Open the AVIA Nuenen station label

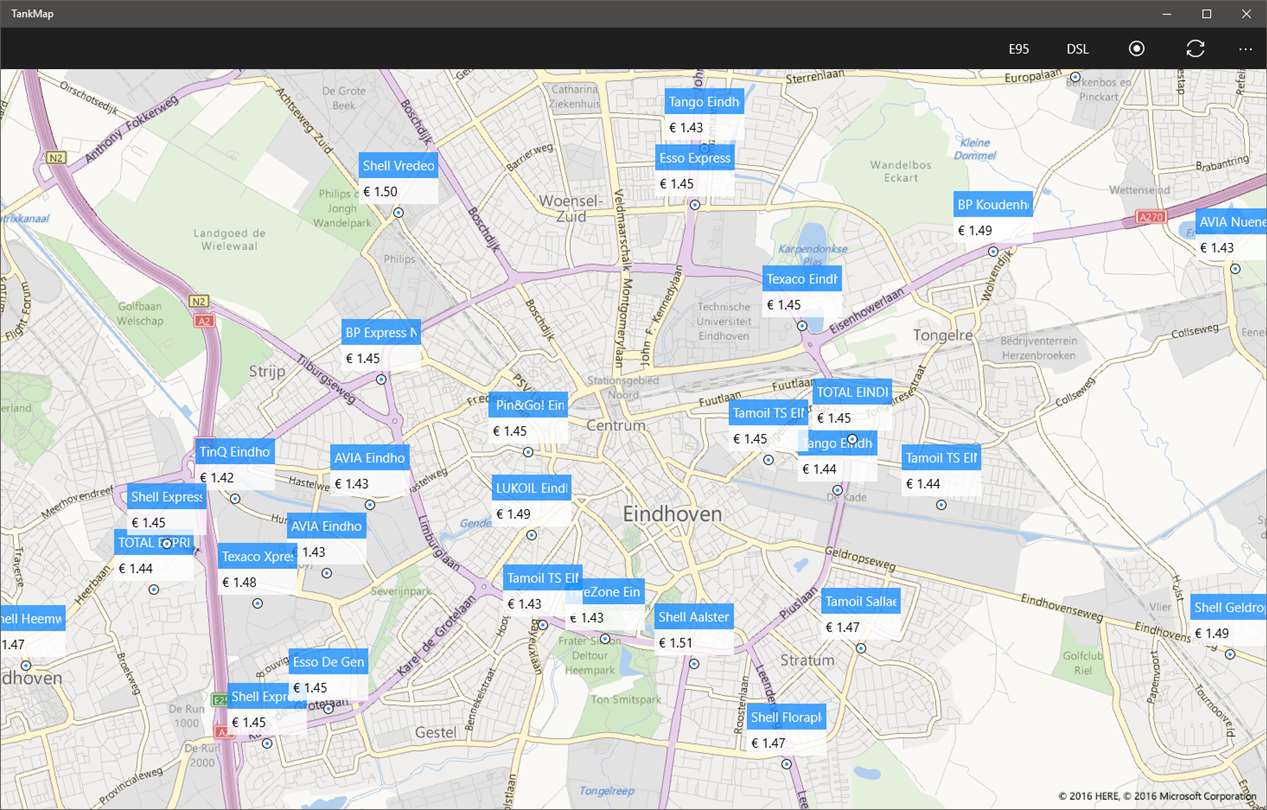(1231, 222)
